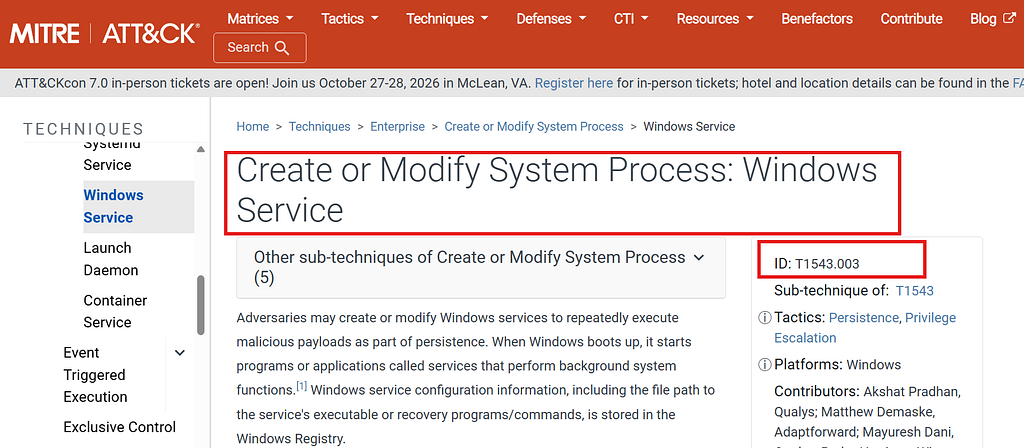The height and width of the screenshot is (448, 1024).
Task: Click the MITRE ATT&CK logo
Action: 104,33
